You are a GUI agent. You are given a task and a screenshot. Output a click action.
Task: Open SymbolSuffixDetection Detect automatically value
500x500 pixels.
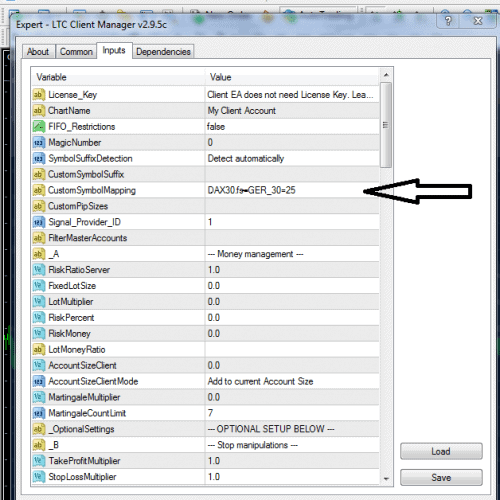point(292,158)
